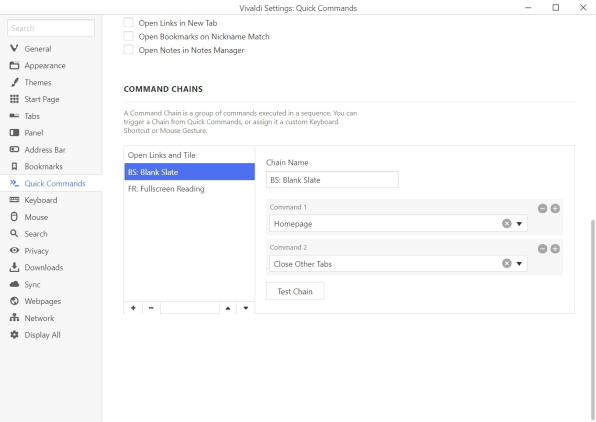596x422 pixels.
Task: Clear the Close Other Tabs selection
Action: click(x=506, y=263)
